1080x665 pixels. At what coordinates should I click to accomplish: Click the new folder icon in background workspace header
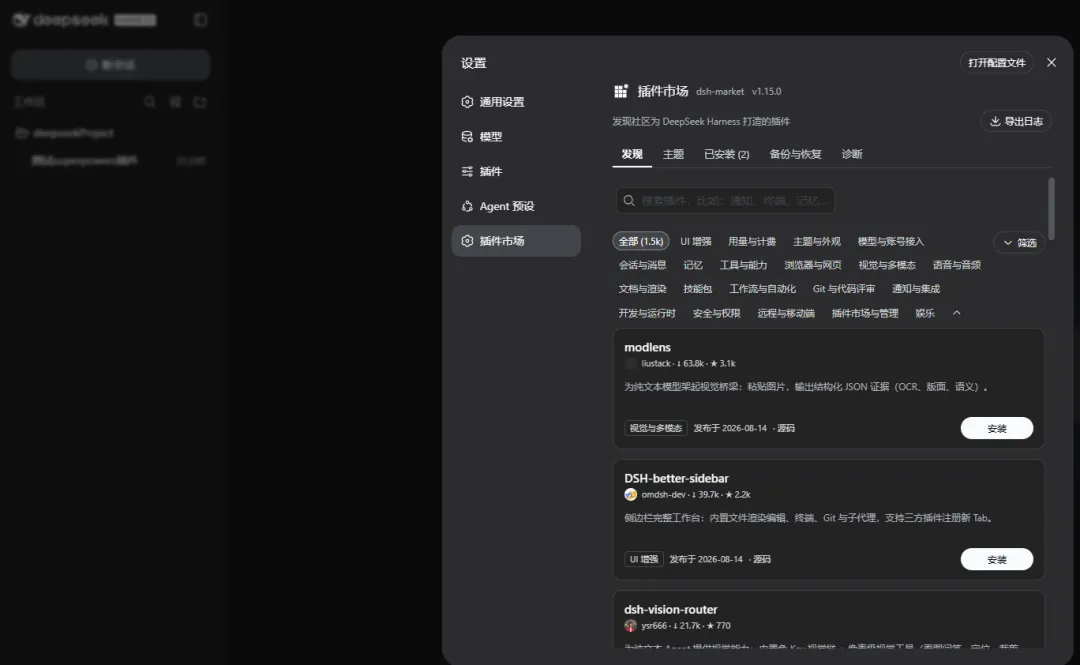200,102
